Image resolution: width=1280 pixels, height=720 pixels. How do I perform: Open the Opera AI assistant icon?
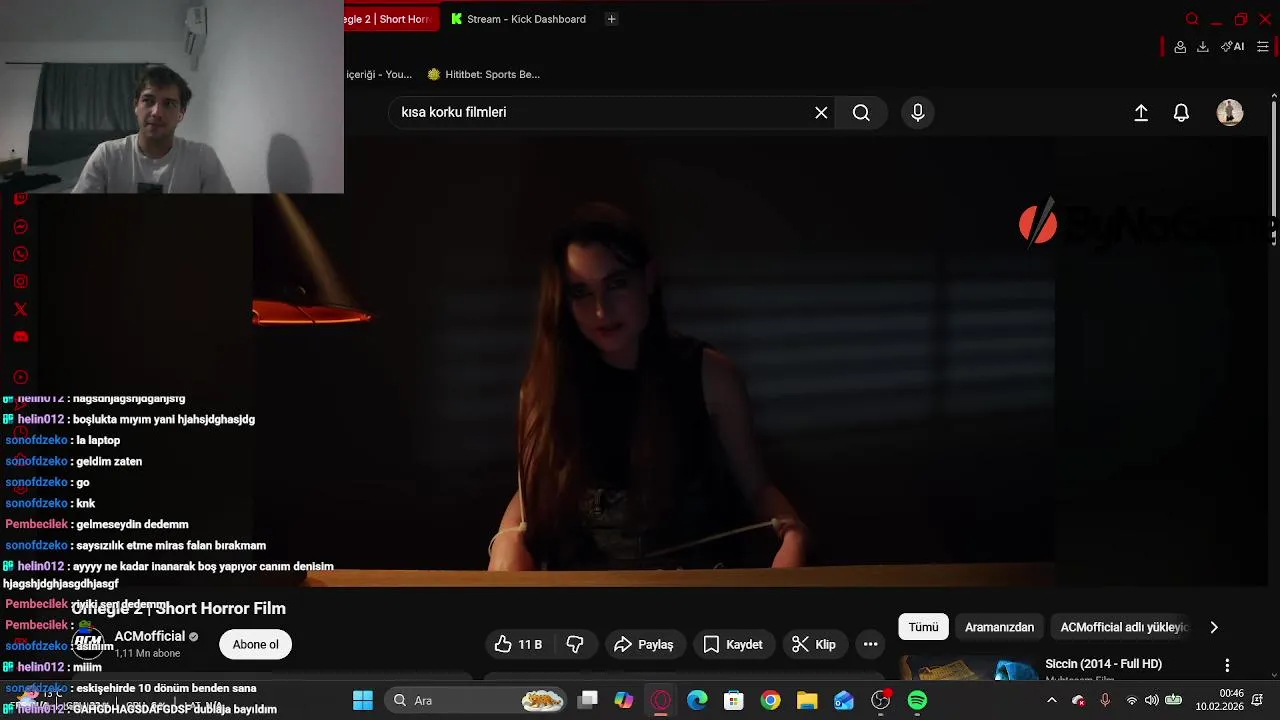tap(1233, 47)
